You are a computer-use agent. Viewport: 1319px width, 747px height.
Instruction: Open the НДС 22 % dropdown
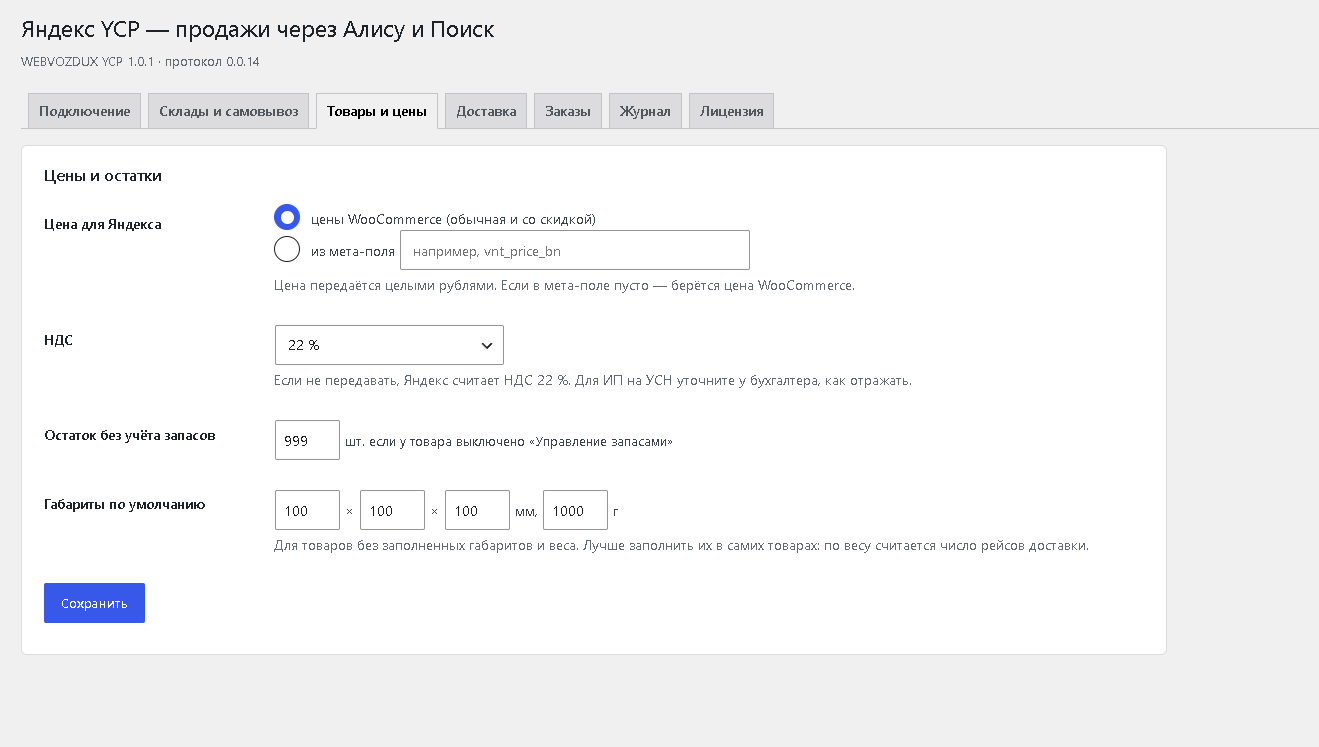389,345
